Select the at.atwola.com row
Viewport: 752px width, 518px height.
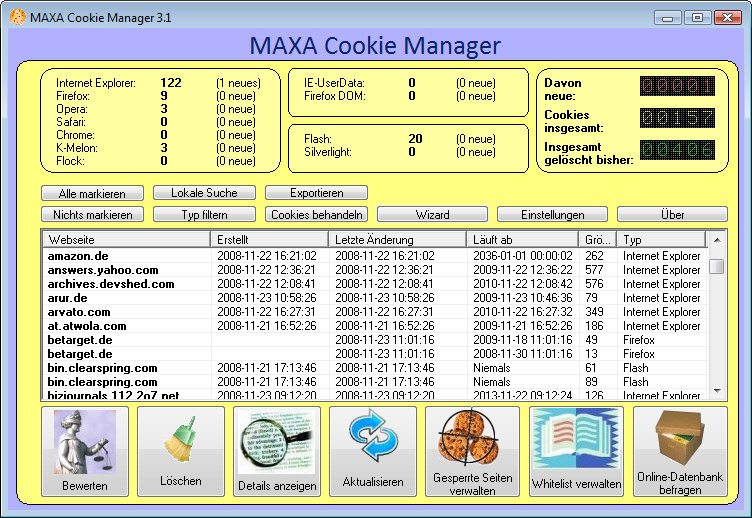coord(375,326)
